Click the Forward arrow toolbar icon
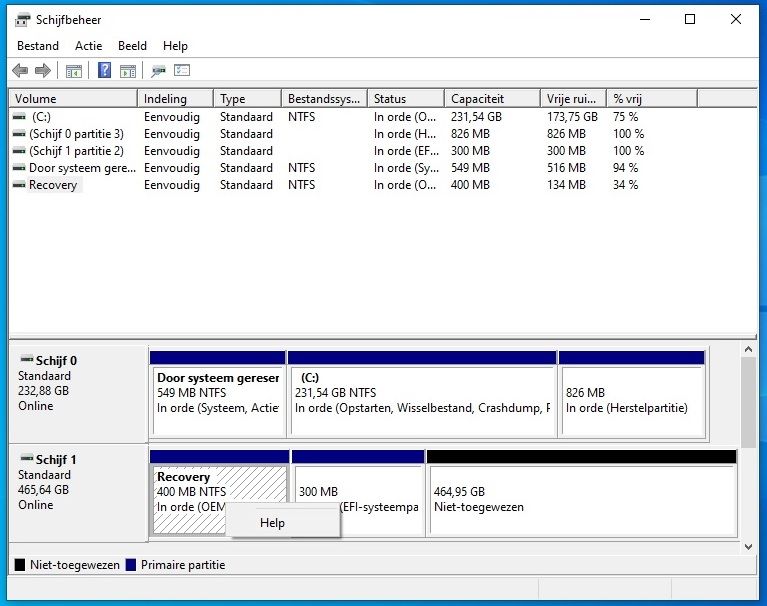The image size is (767, 606). (43, 70)
